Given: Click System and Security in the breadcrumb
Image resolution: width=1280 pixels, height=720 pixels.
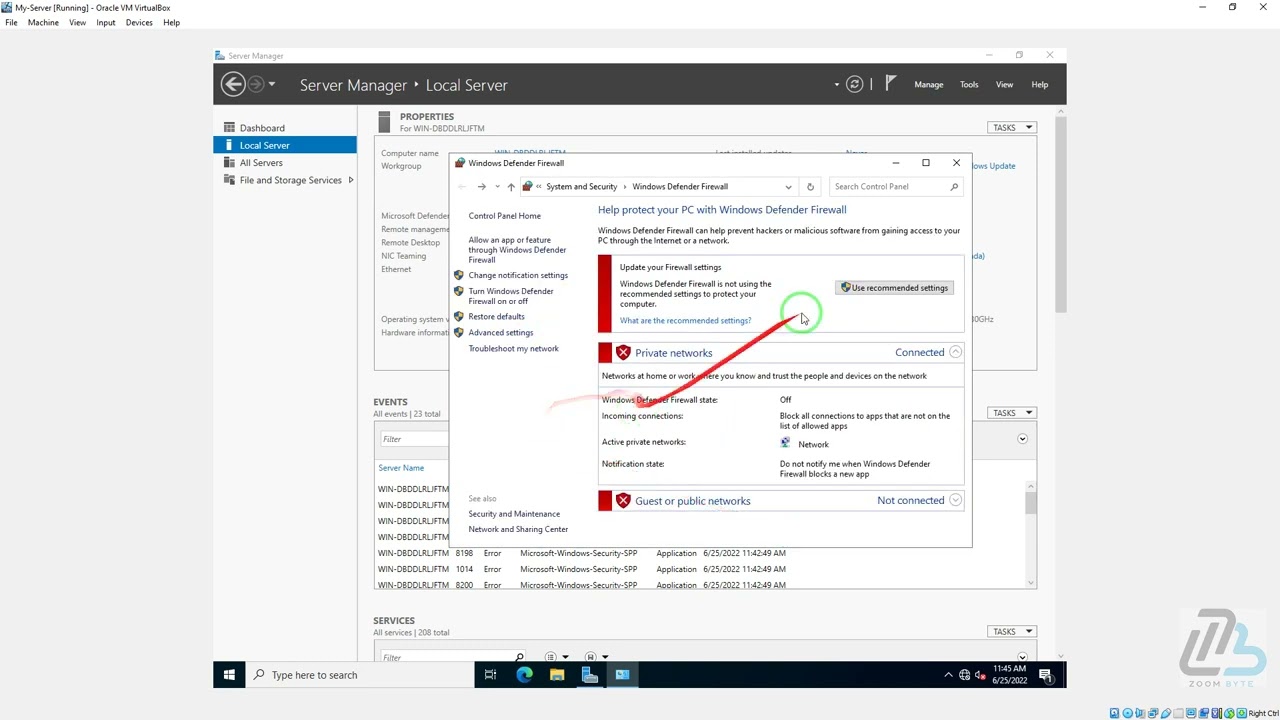Looking at the screenshot, I should [x=582, y=187].
